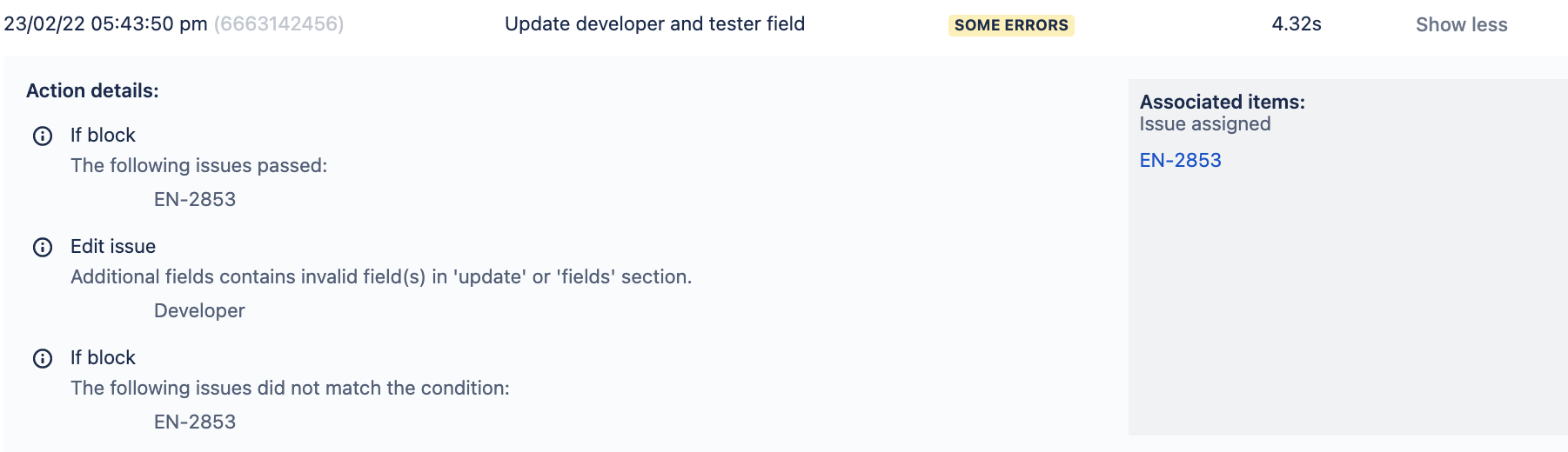The image size is (1568, 452).
Task: Click the timestamp 23/02/22 05:43:50 pm
Action: coord(105,24)
